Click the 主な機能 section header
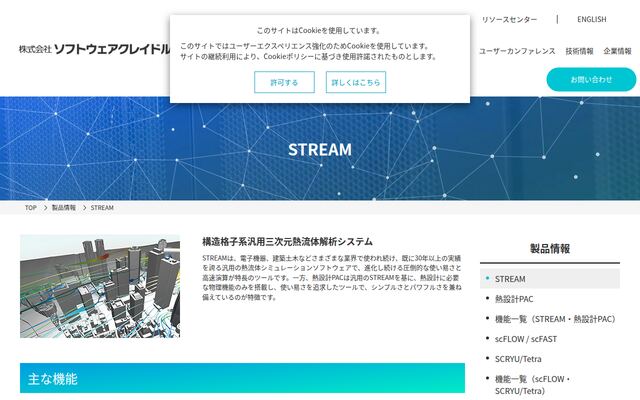Viewport: 640px width, 400px height. [x=242, y=378]
